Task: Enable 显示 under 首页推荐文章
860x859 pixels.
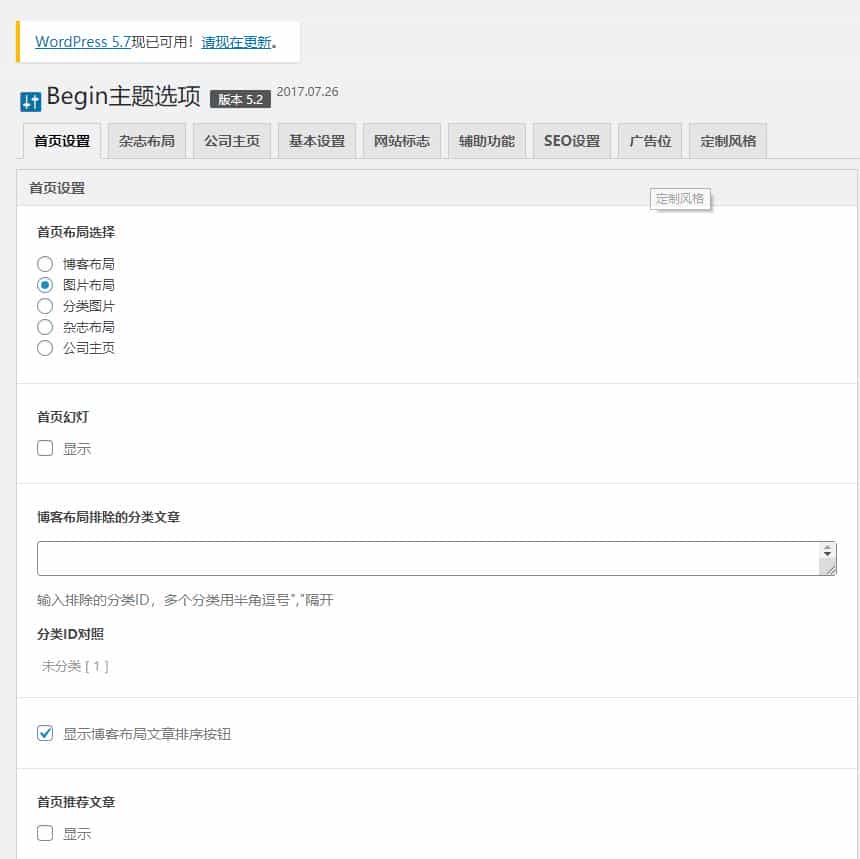Action: (45, 832)
